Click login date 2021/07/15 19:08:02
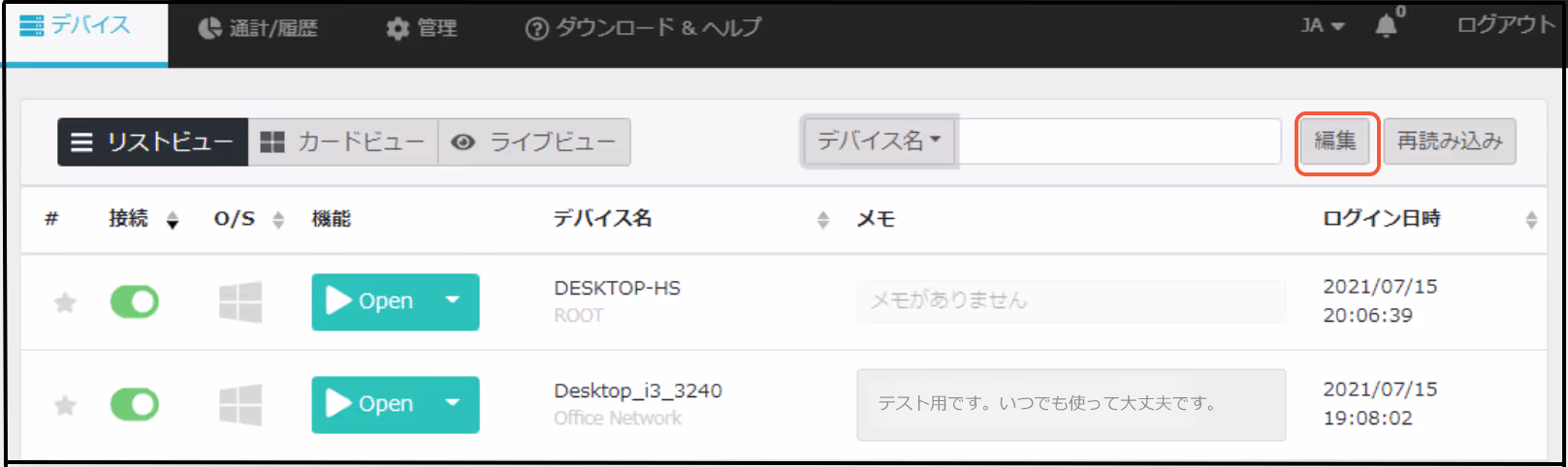Viewport: 1568px width, 467px height. 1380,404
